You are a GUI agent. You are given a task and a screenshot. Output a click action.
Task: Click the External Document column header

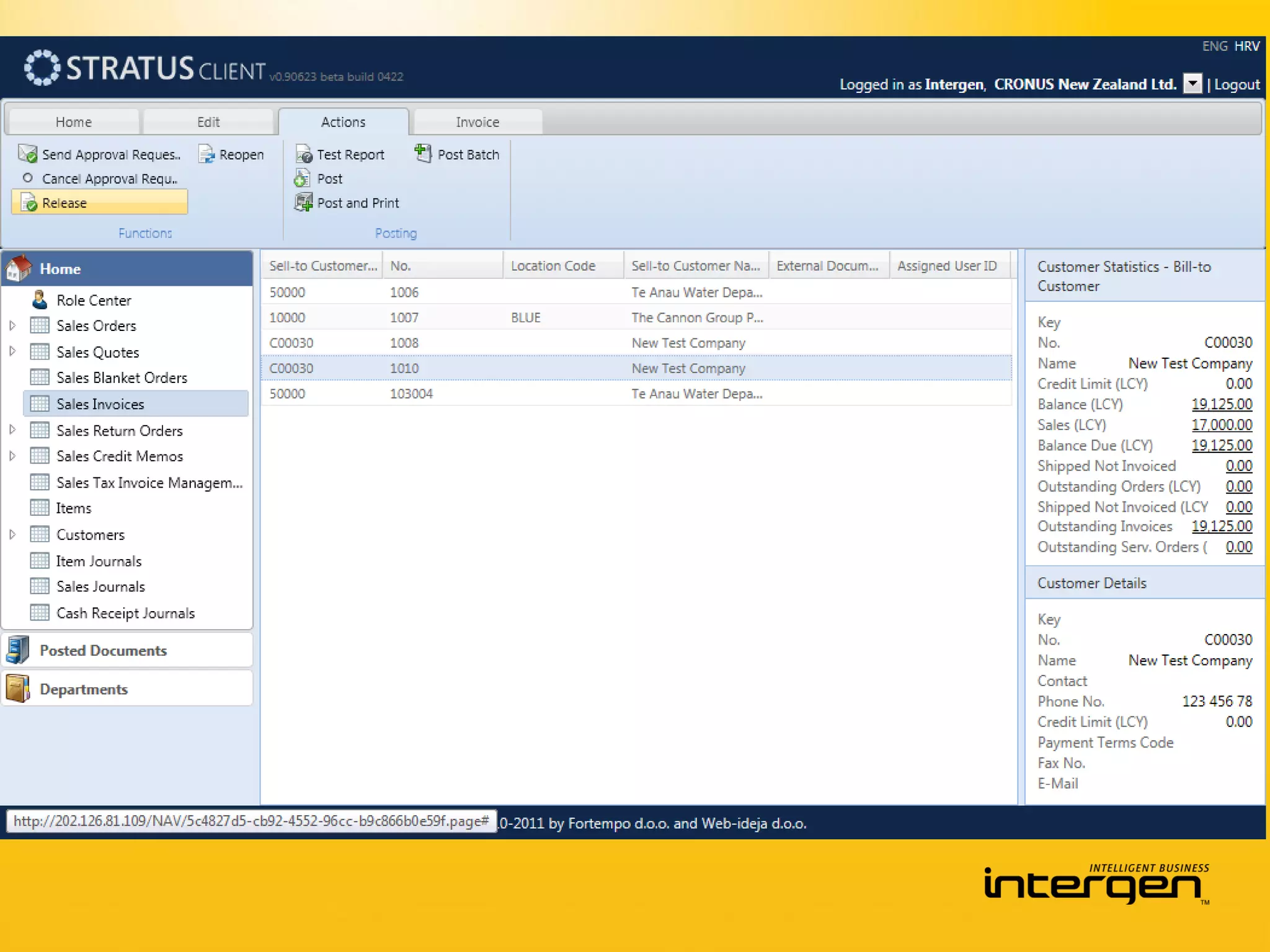point(829,266)
